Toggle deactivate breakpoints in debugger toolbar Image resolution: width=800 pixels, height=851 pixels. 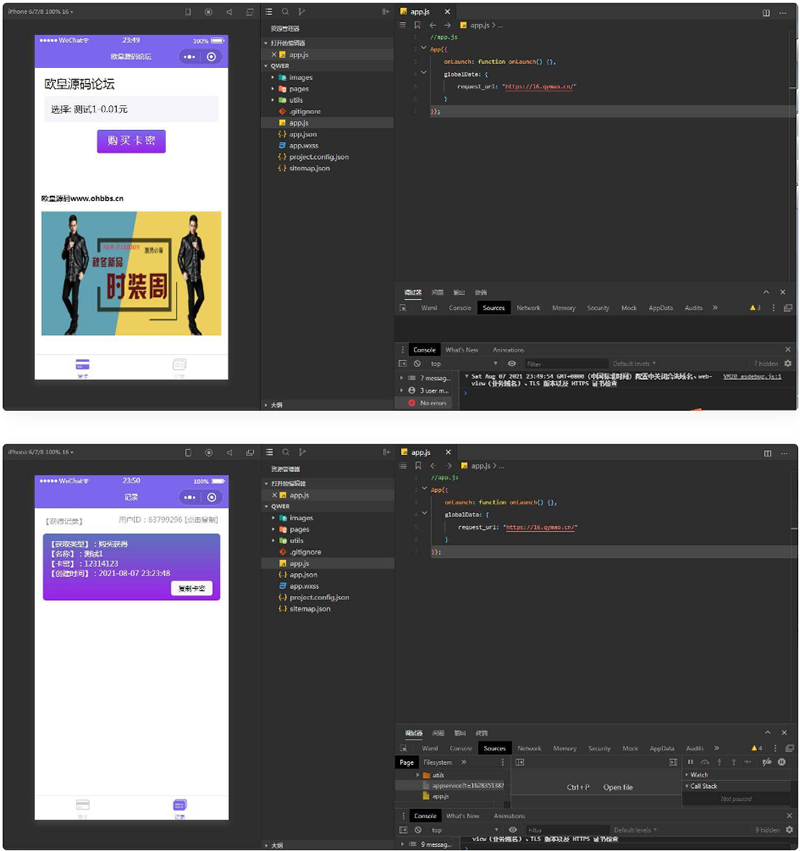767,762
